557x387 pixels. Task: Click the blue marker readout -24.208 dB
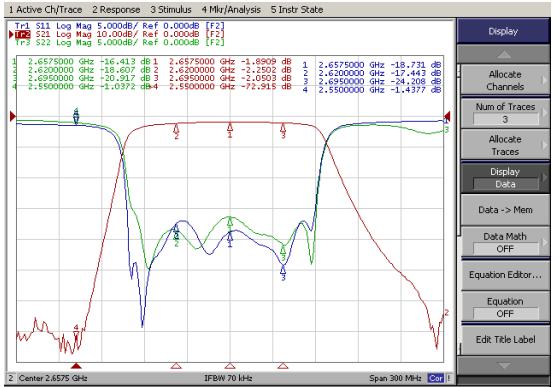tap(416, 81)
